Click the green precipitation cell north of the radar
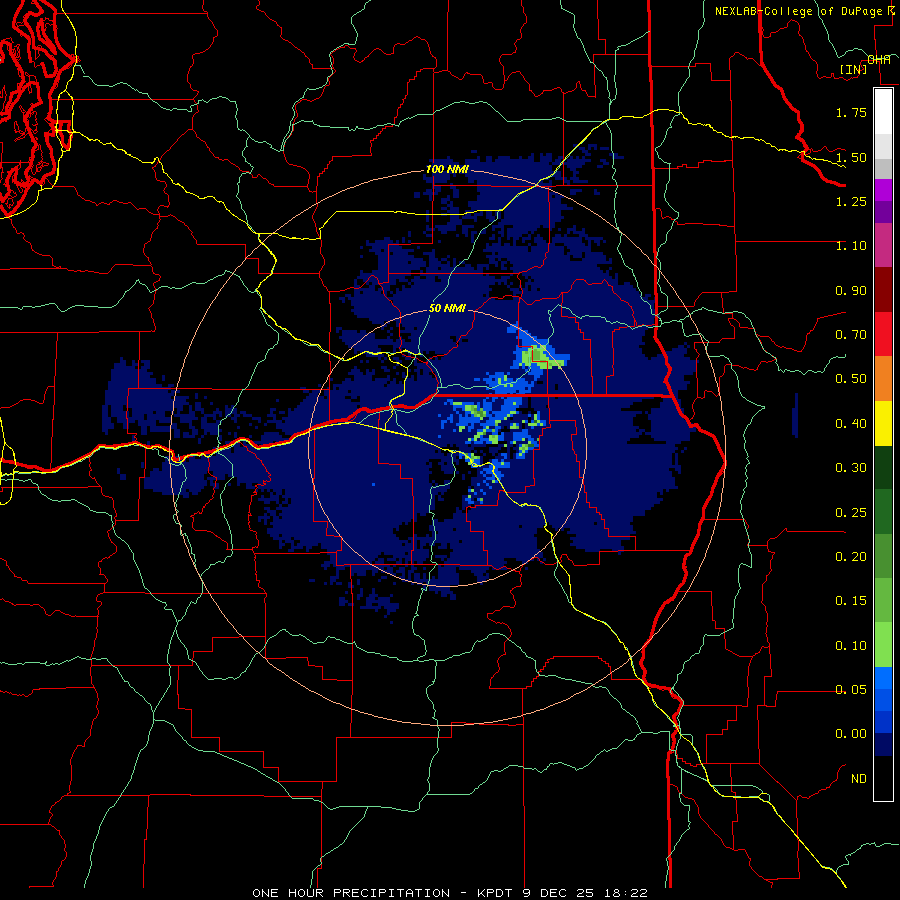Screen dimensions: 900x900 [541, 356]
